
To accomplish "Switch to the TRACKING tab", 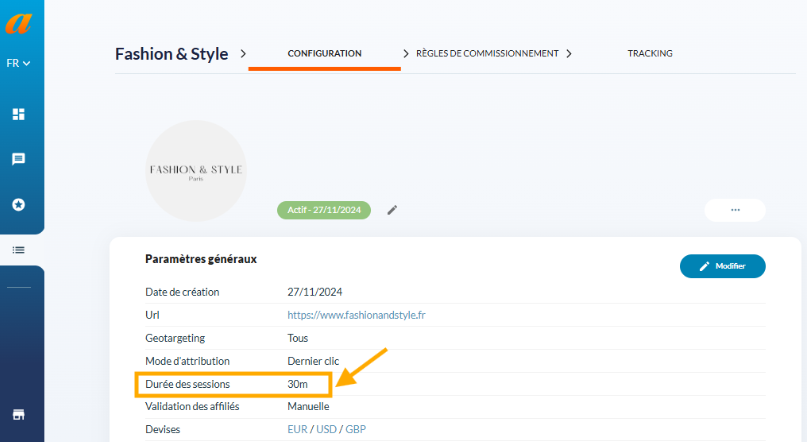I will click(x=650, y=54).
